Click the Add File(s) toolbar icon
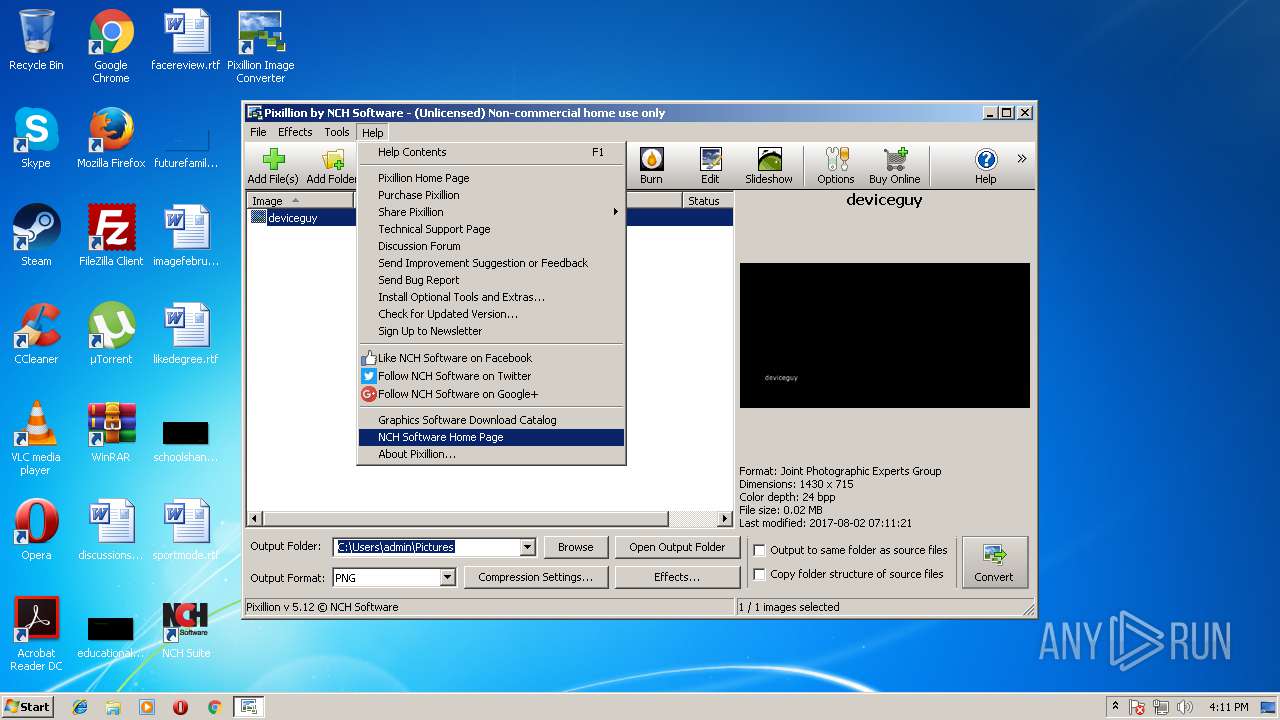Viewport: 1280px width, 720px height. [273, 166]
